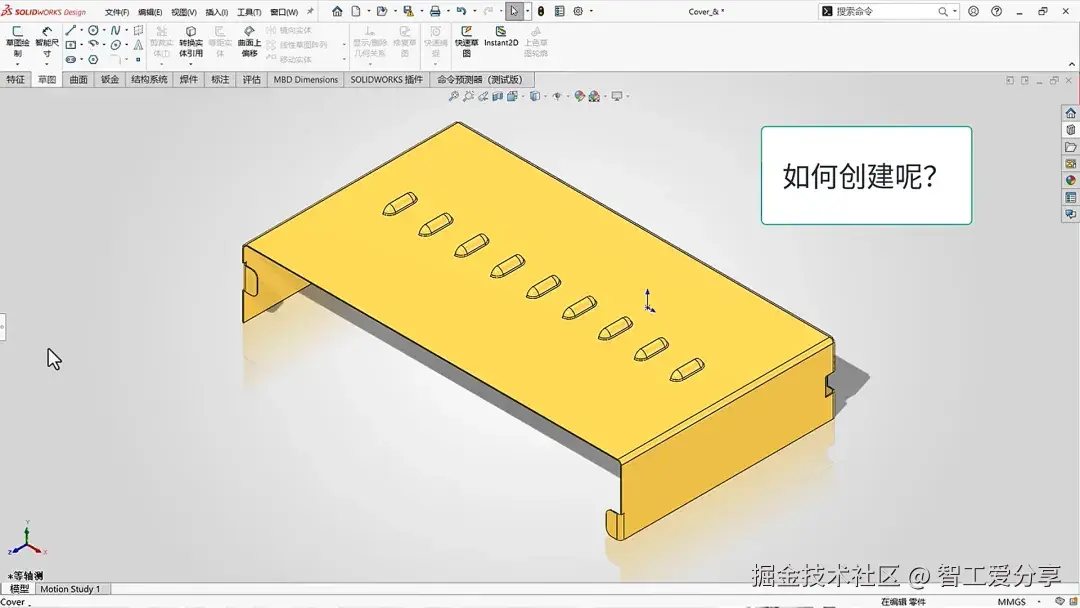1080x608 pixels.
Task: Switch to the 评估 evaluate tab
Action: click(x=251, y=79)
